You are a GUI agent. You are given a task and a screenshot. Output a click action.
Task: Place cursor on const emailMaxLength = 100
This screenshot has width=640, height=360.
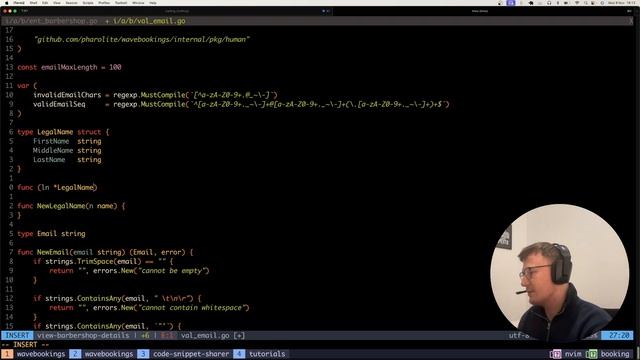(69, 67)
